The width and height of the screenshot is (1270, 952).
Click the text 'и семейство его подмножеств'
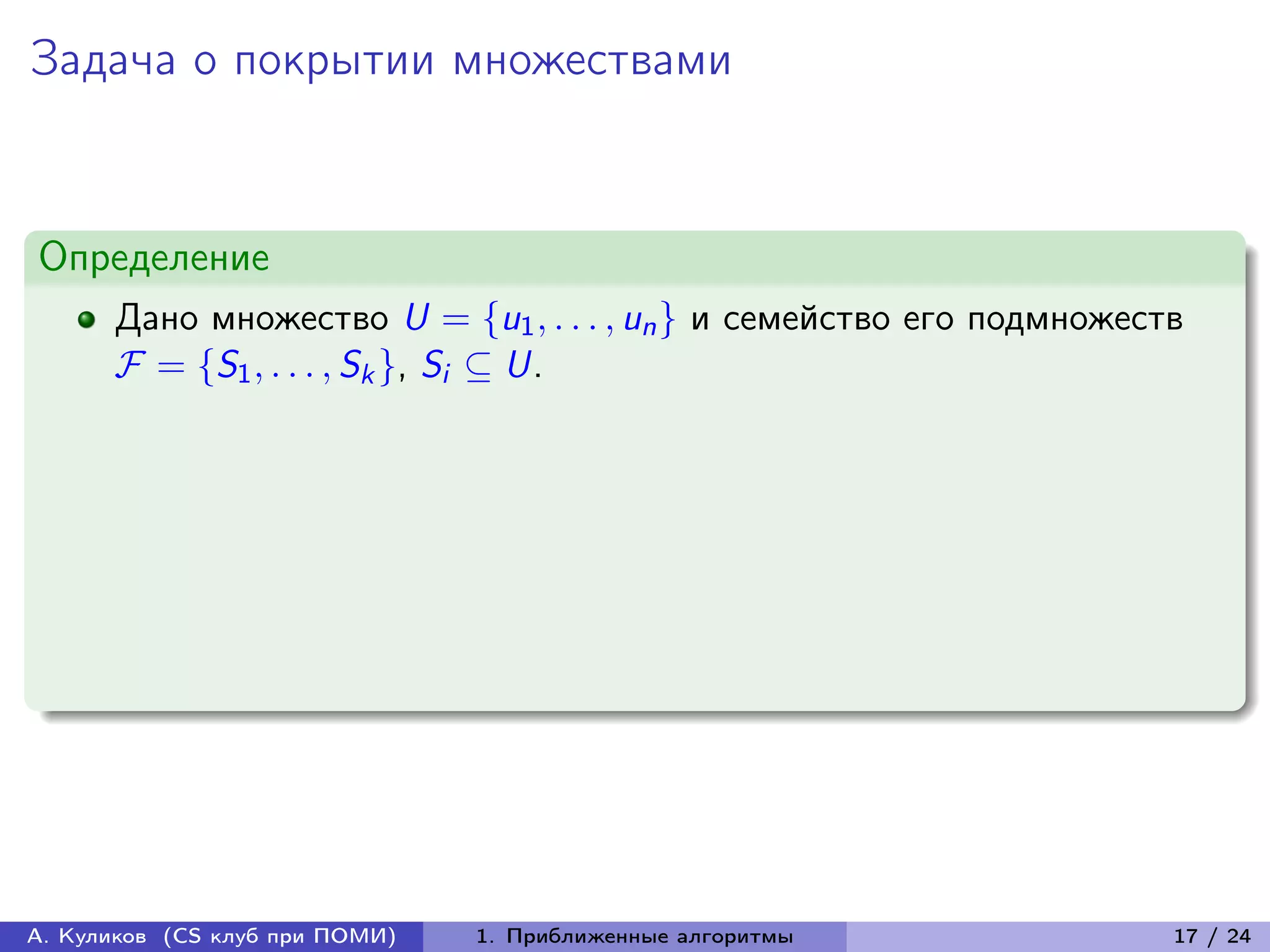pos(937,320)
